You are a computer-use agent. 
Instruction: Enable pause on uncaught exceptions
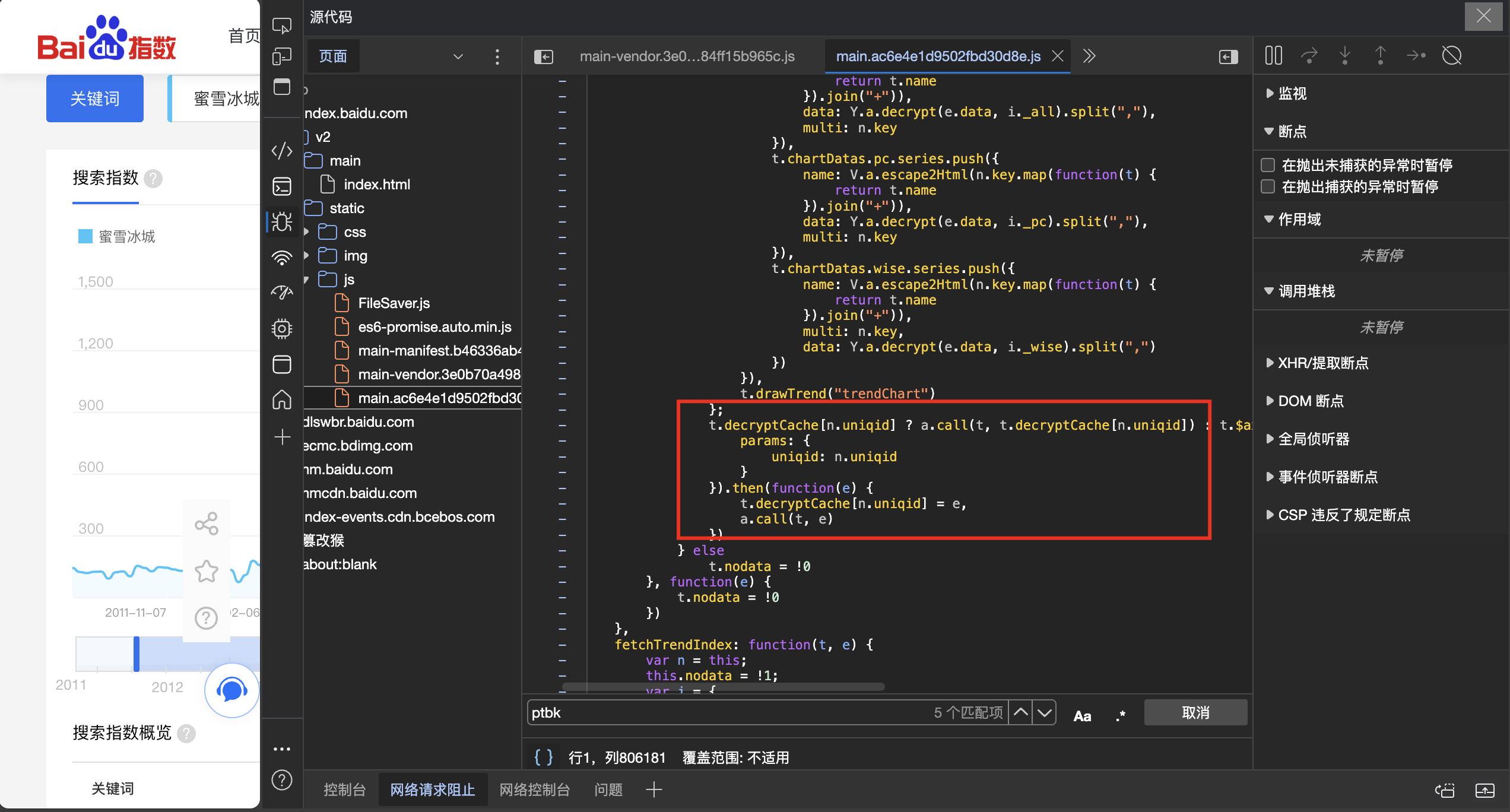(x=1268, y=164)
